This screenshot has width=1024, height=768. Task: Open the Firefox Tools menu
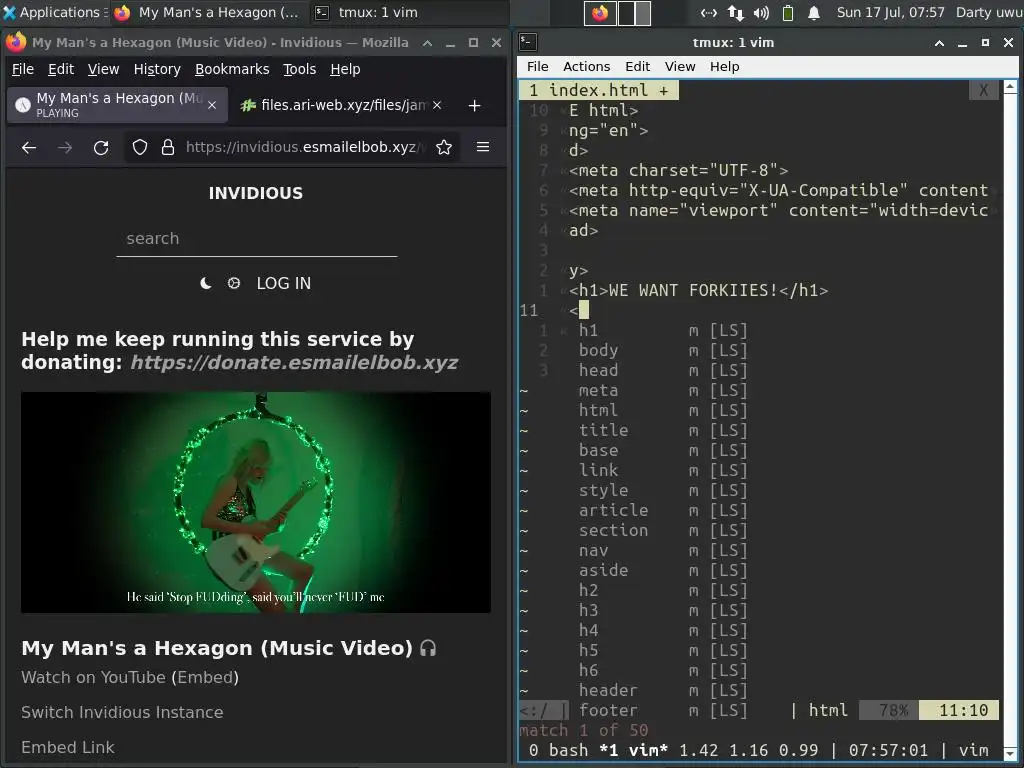coord(299,69)
